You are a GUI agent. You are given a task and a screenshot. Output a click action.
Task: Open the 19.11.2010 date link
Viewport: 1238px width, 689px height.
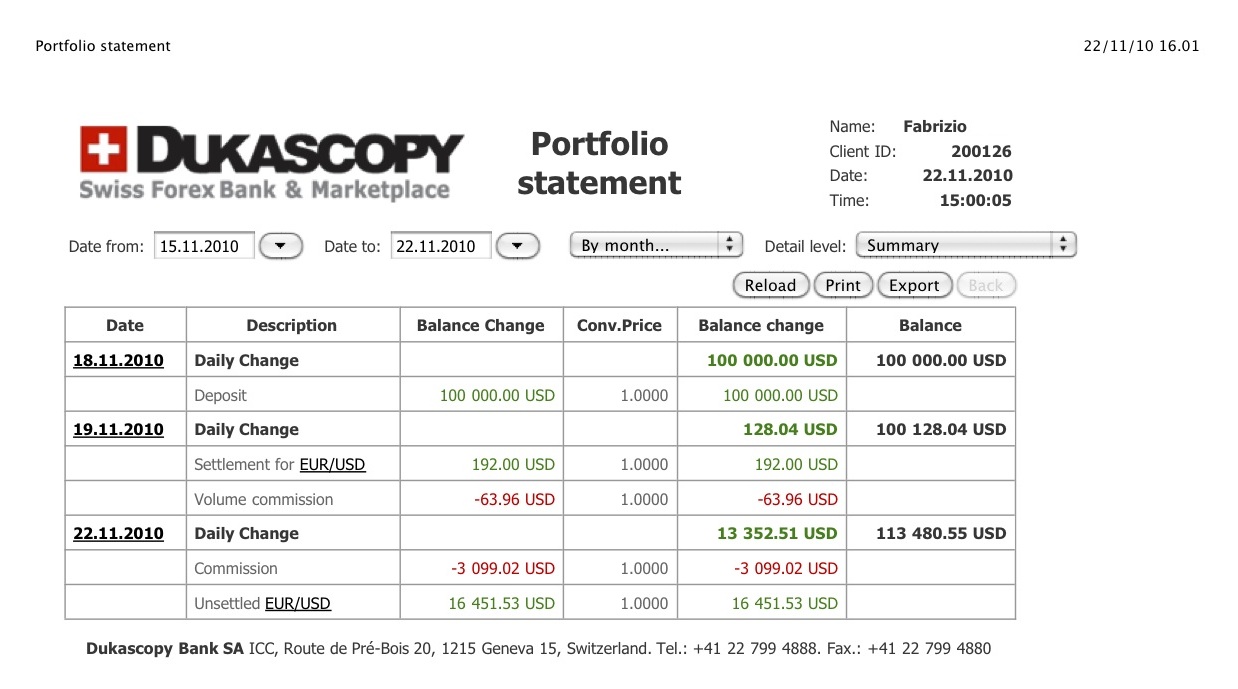point(118,429)
